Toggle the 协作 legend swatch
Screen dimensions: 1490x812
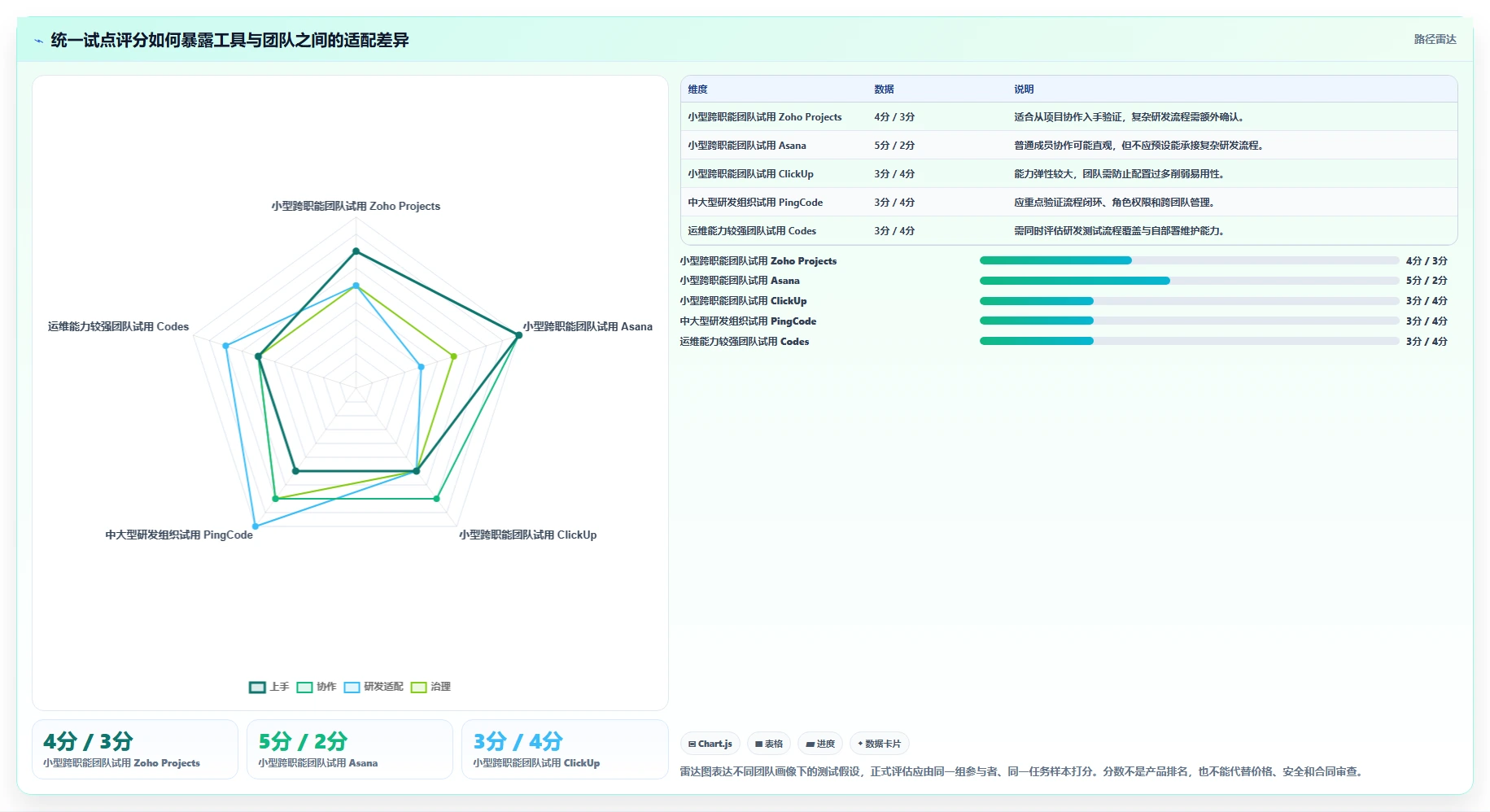point(304,688)
